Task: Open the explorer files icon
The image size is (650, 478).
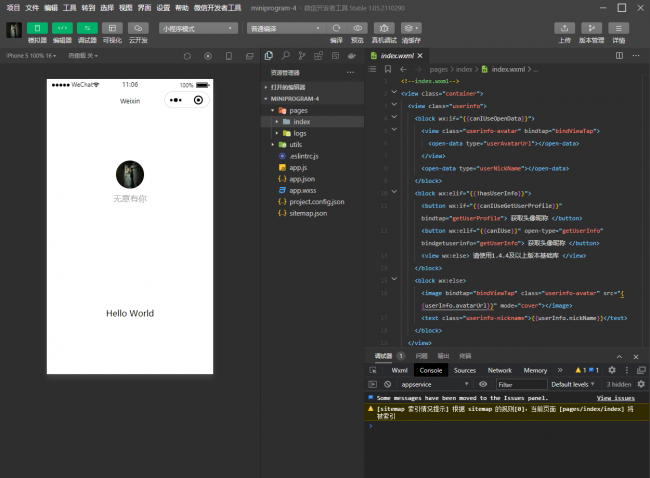Action: (269, 56)
